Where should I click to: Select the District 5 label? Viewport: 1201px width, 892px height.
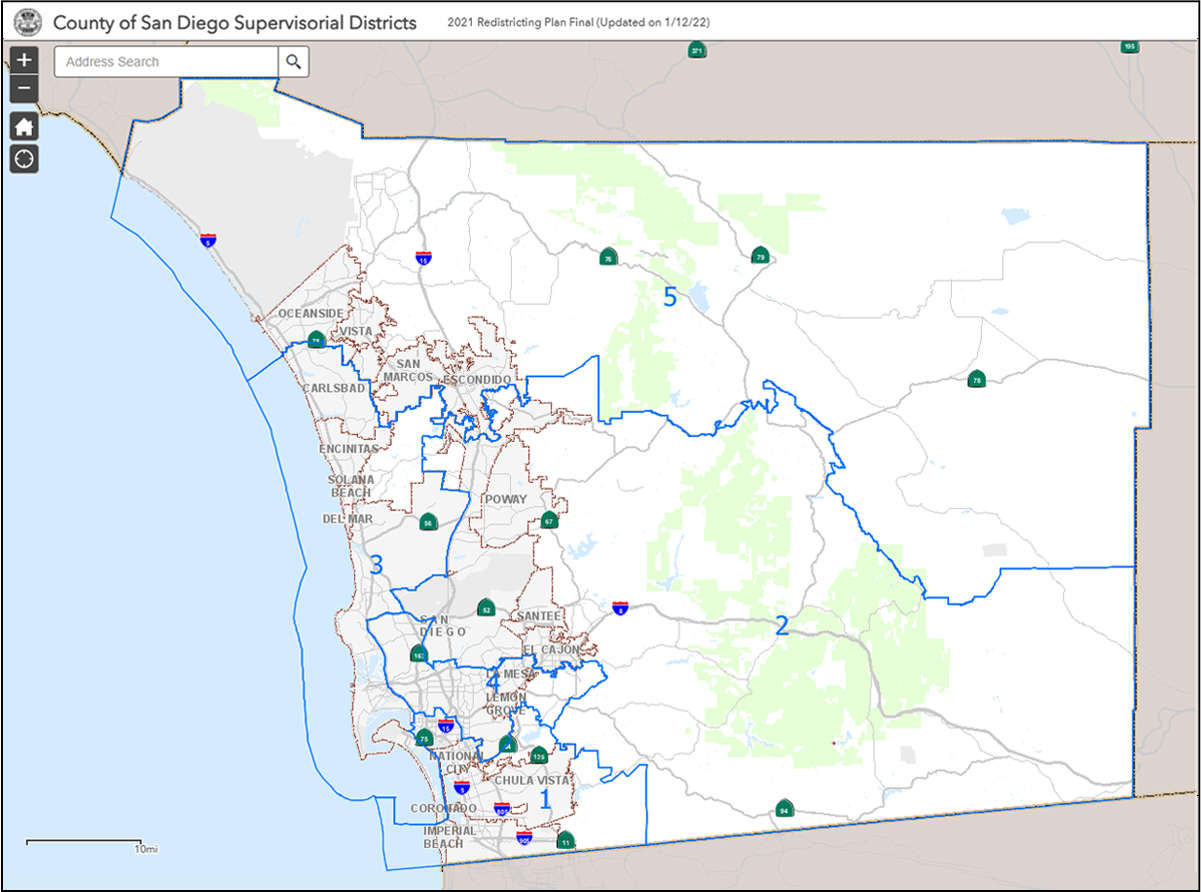670,297
